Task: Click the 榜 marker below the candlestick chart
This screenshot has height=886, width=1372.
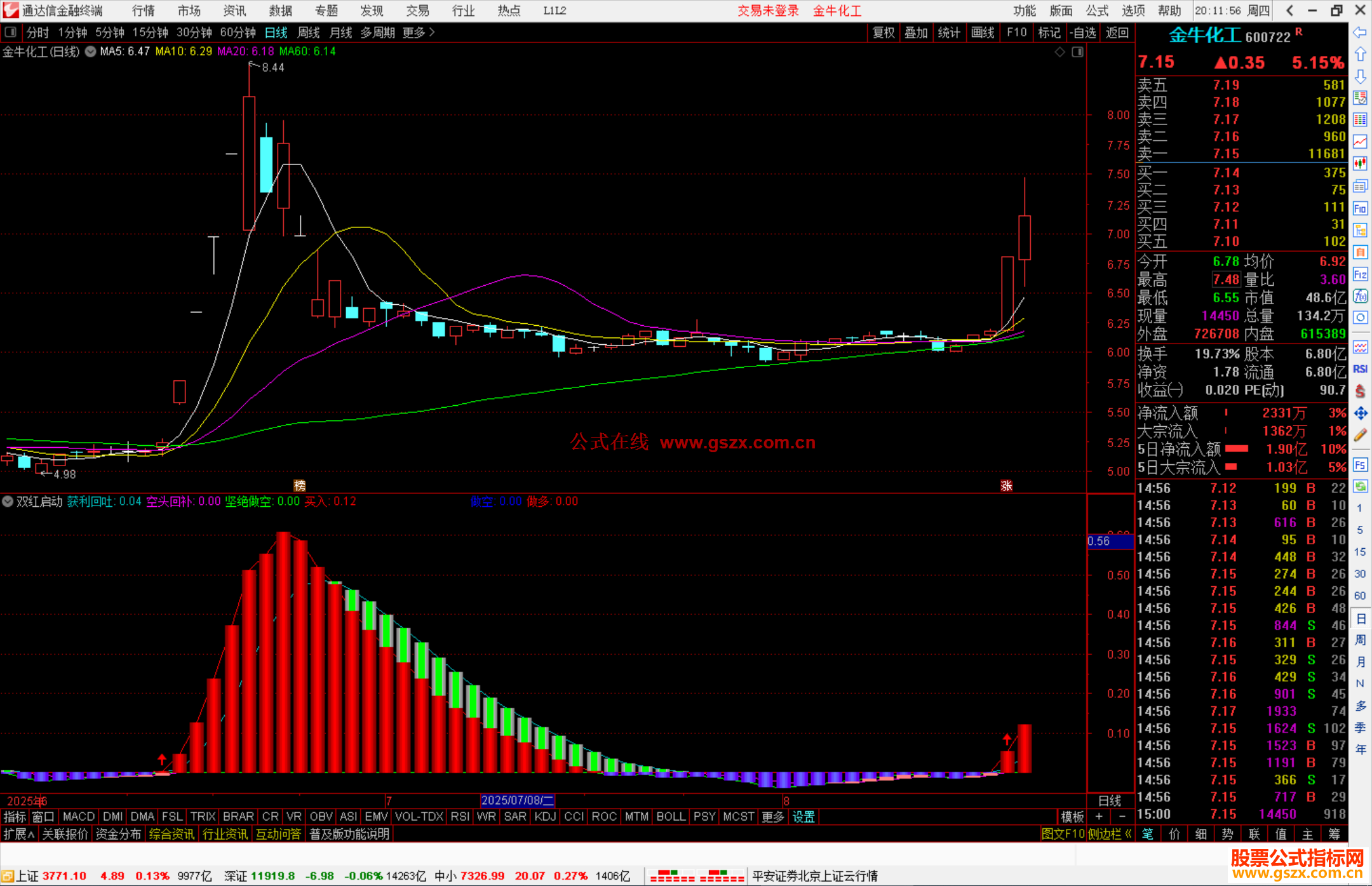Action: [x=300, y=486]
